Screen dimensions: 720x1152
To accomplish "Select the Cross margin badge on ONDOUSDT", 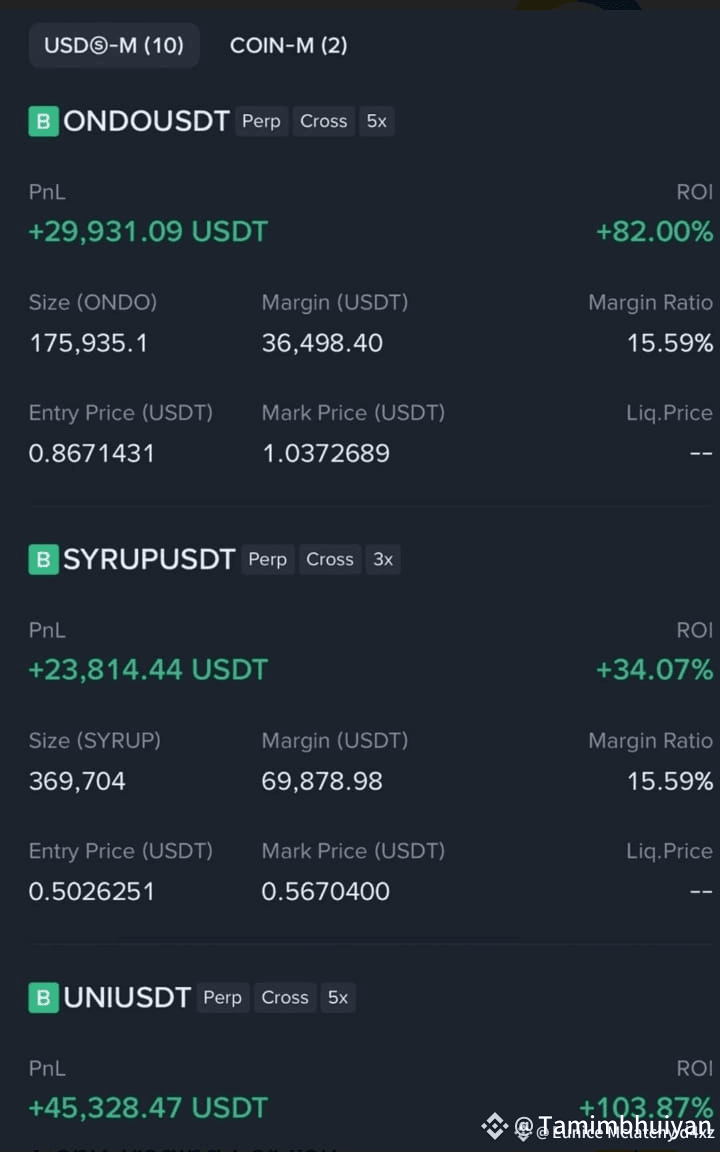I will [323, 121].
